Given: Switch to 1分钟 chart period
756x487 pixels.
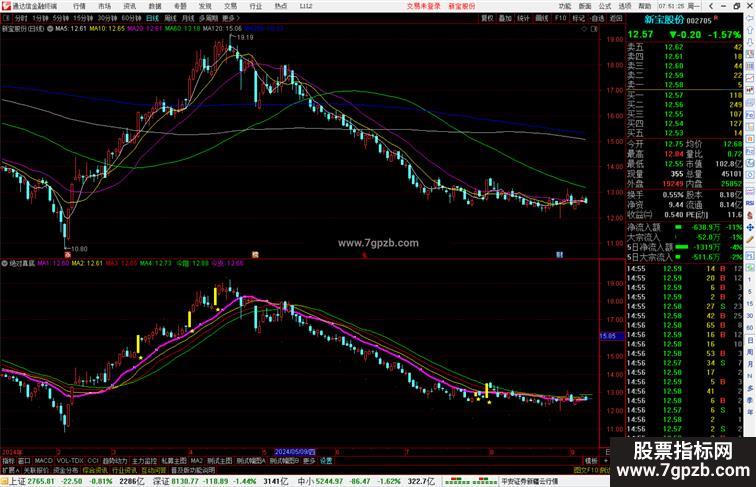Looking at the screenshot, I should click(40, 18).
